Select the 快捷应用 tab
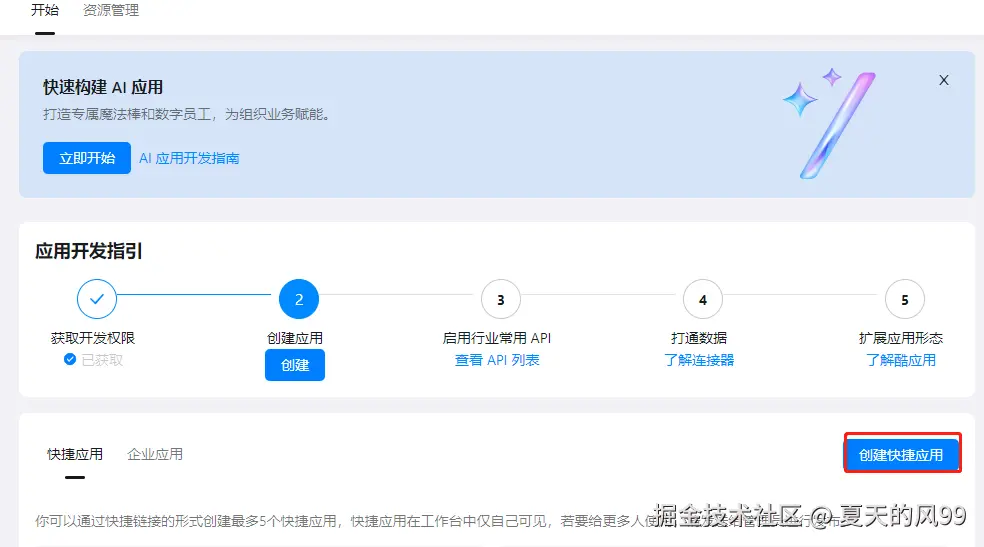 (75, 454)
